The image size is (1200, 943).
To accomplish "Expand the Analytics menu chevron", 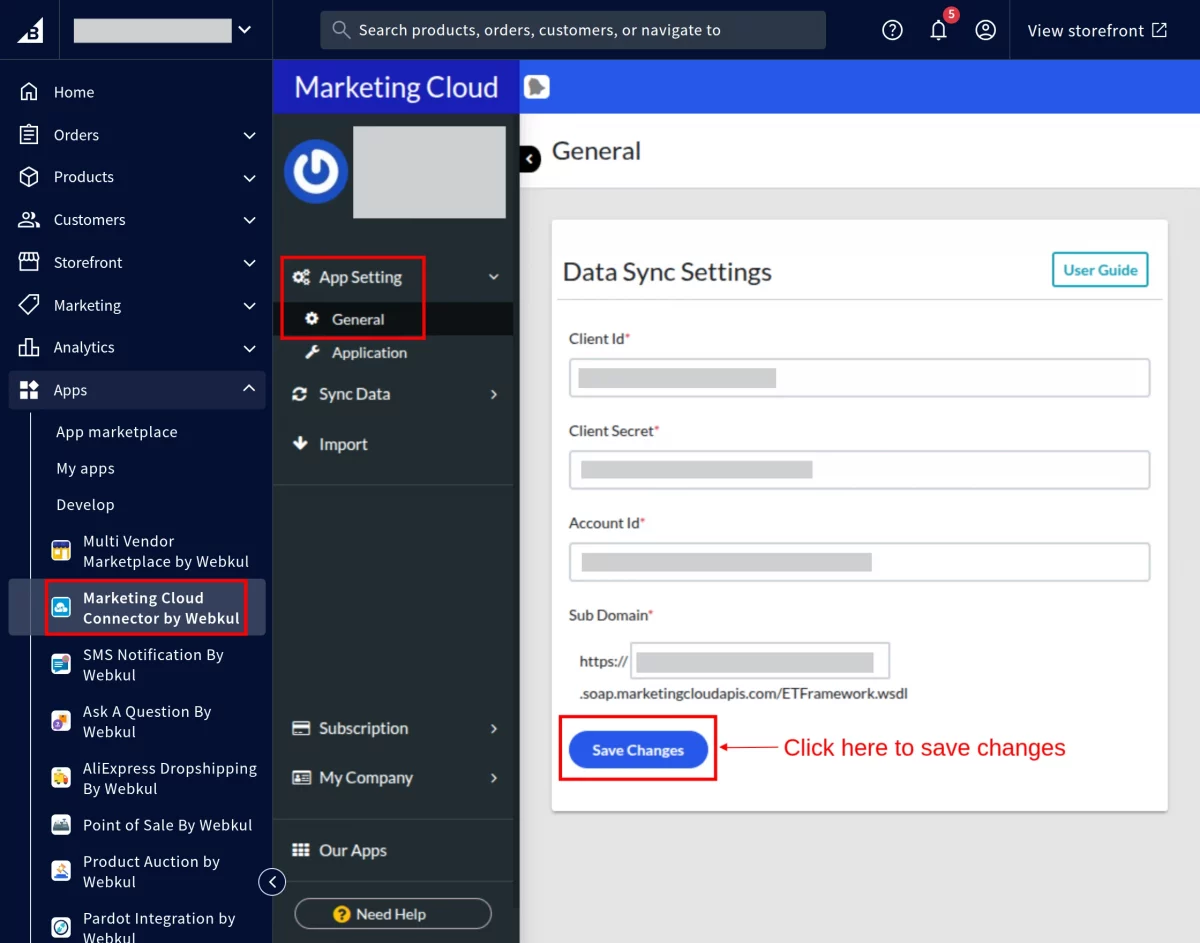I will click(249, 348).
